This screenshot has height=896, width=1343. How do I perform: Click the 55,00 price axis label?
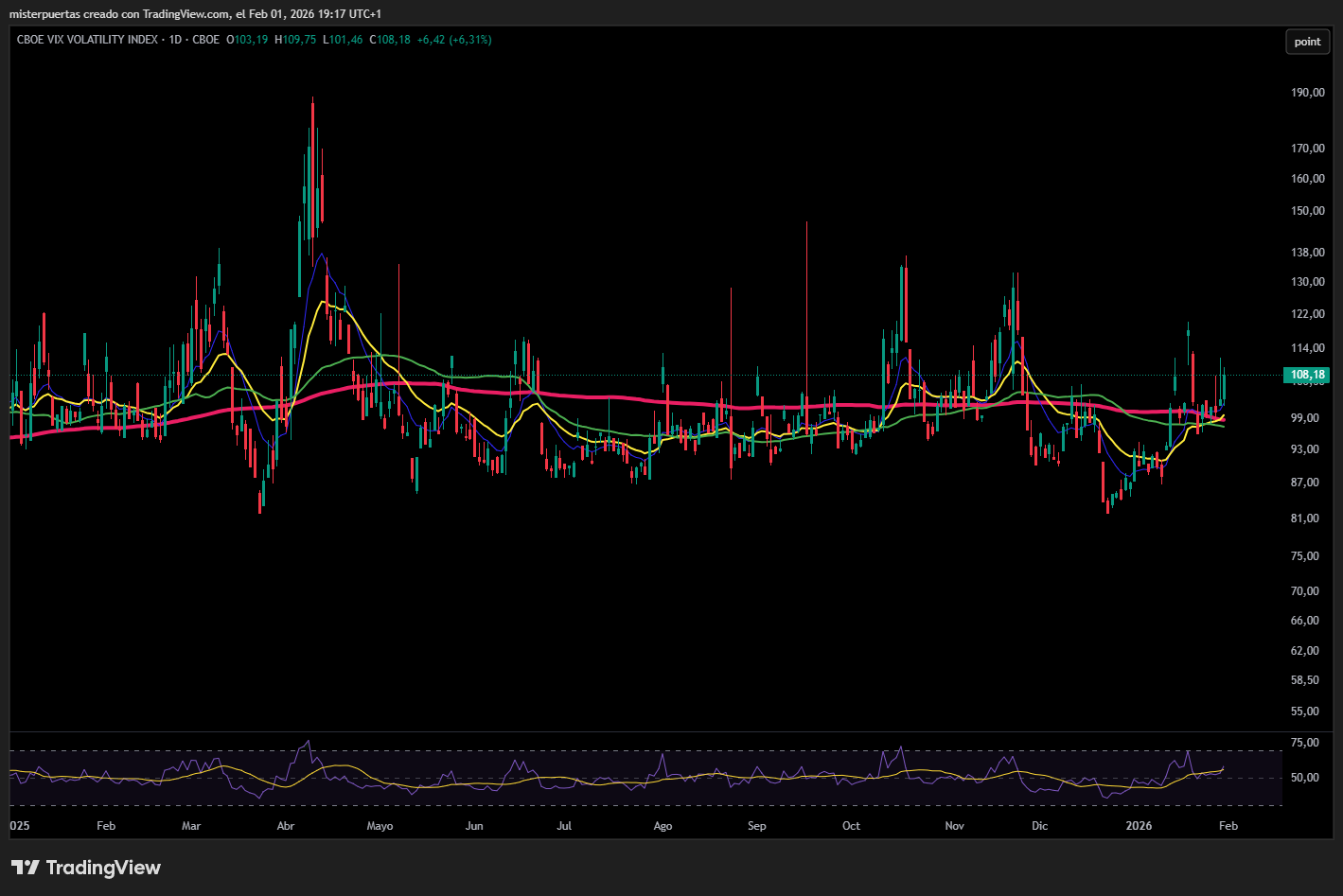pyautogui.click(x=1305, y=712)
